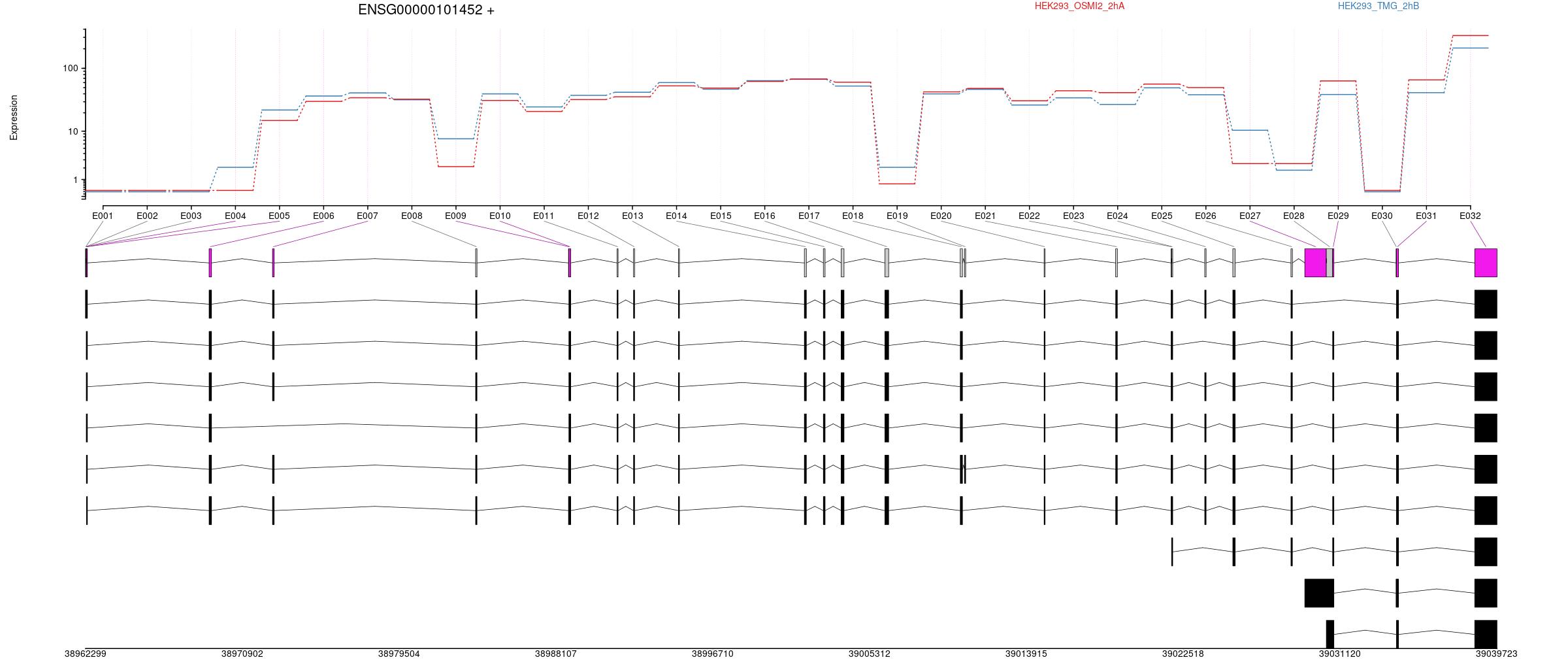Click genomic coordinate 38988107

555,654
